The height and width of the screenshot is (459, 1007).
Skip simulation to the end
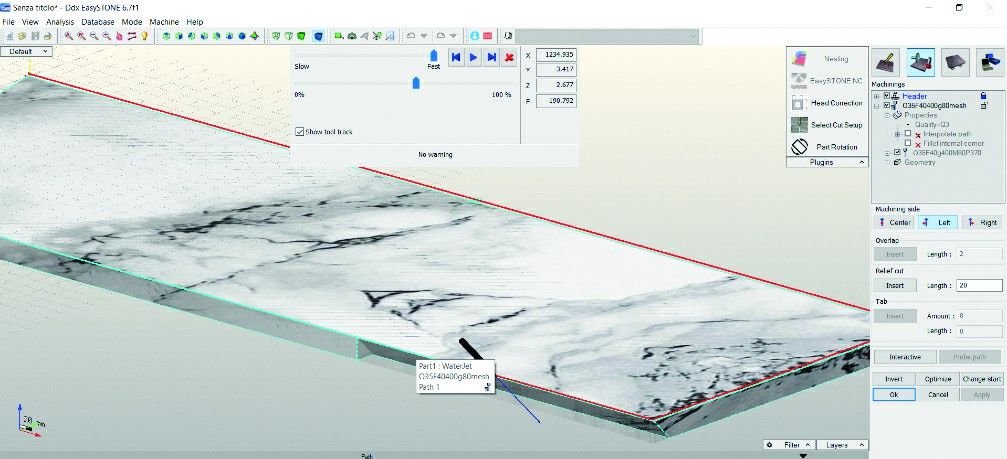coord(491,57)
